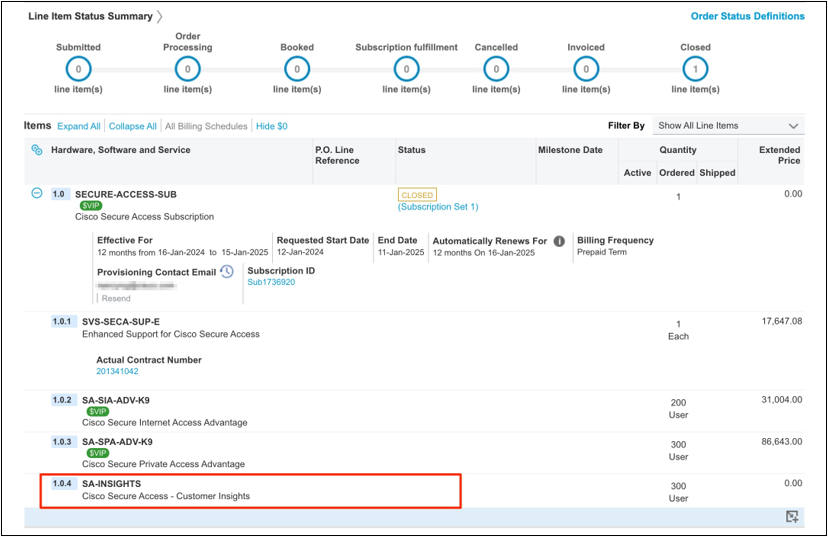Click All Billing Schedules option
Viewport: 828px width, 537px height.
pyautogui.click(x=206, y=126)
